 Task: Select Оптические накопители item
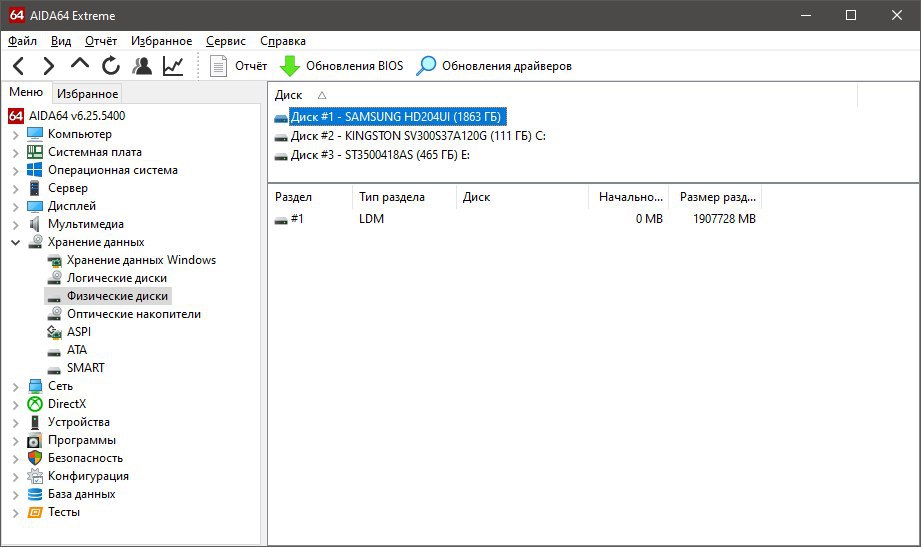coord(134,314)
